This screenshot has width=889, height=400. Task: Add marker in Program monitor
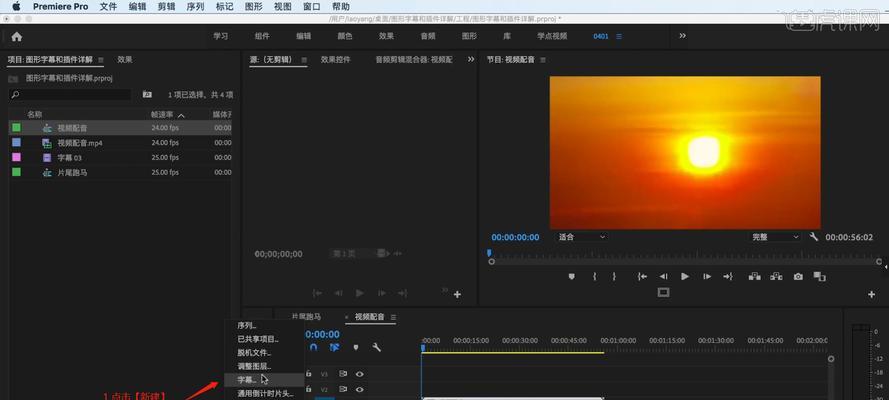pos(572,276)
